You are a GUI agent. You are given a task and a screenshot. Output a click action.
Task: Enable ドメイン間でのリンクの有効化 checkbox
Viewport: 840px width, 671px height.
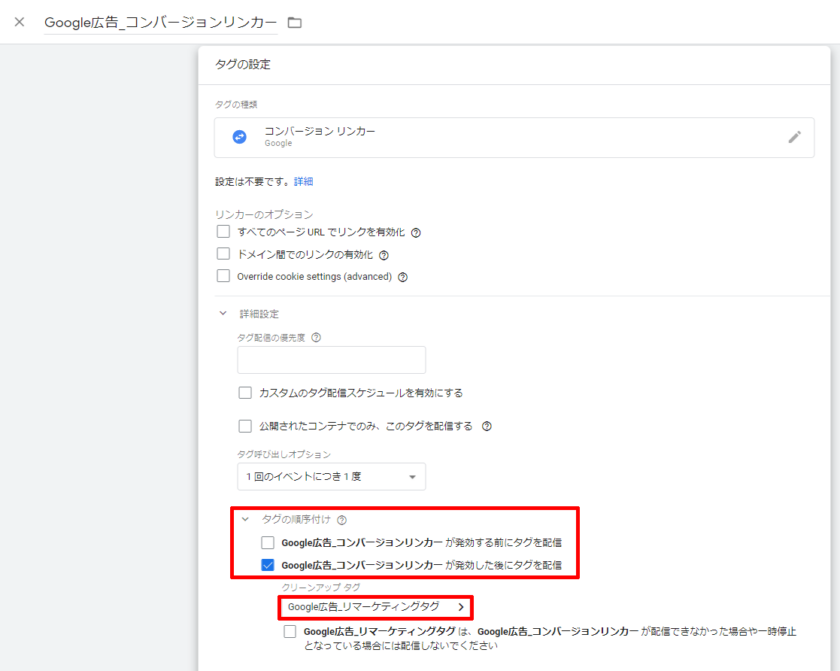pyautogui.click(x=223, y=253)
